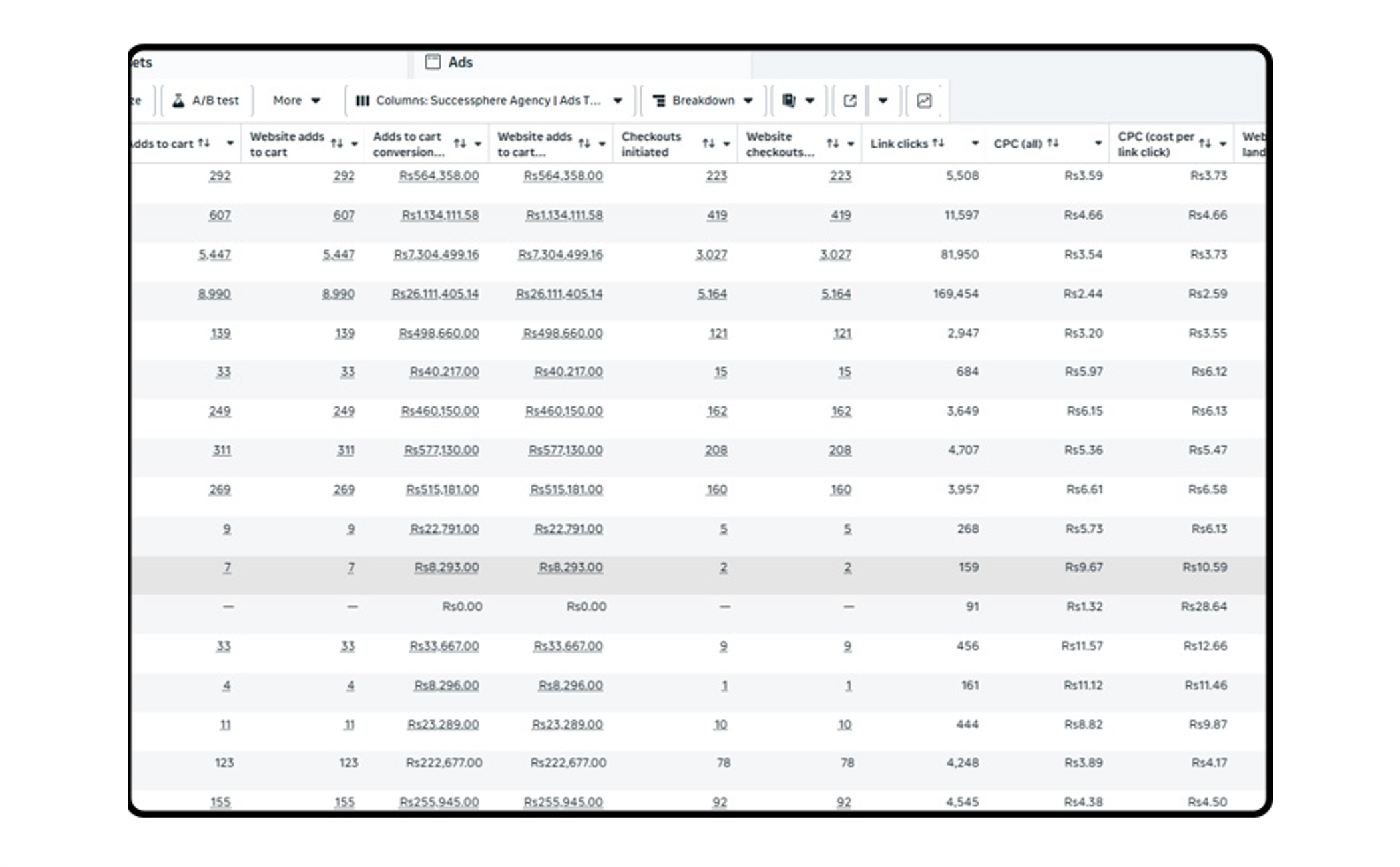
Task: Click the Rs40,217.00 conversion value link
Action: 444,372
